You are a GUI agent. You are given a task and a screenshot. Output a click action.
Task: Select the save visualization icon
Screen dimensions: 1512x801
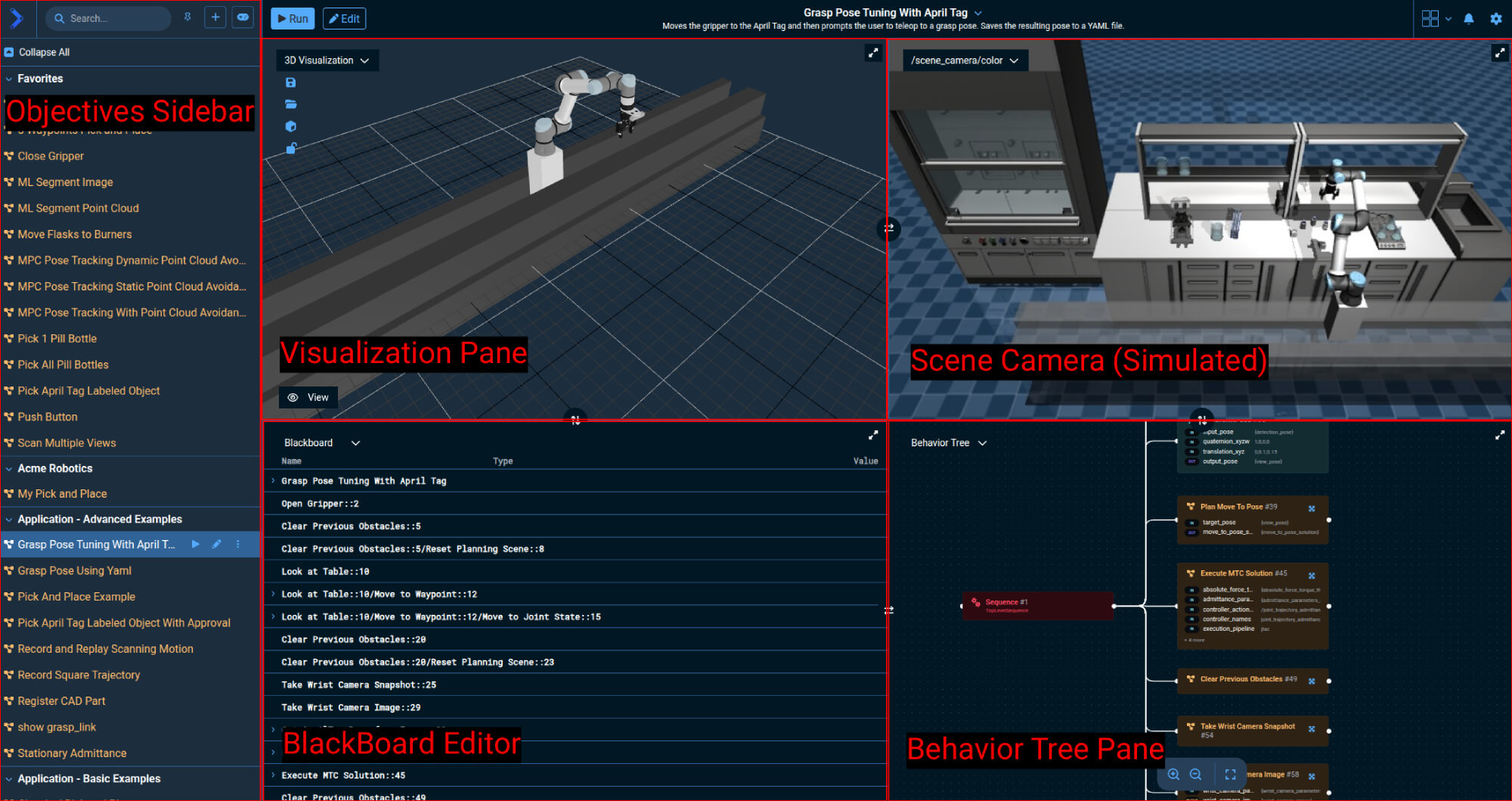pos(291,82)
